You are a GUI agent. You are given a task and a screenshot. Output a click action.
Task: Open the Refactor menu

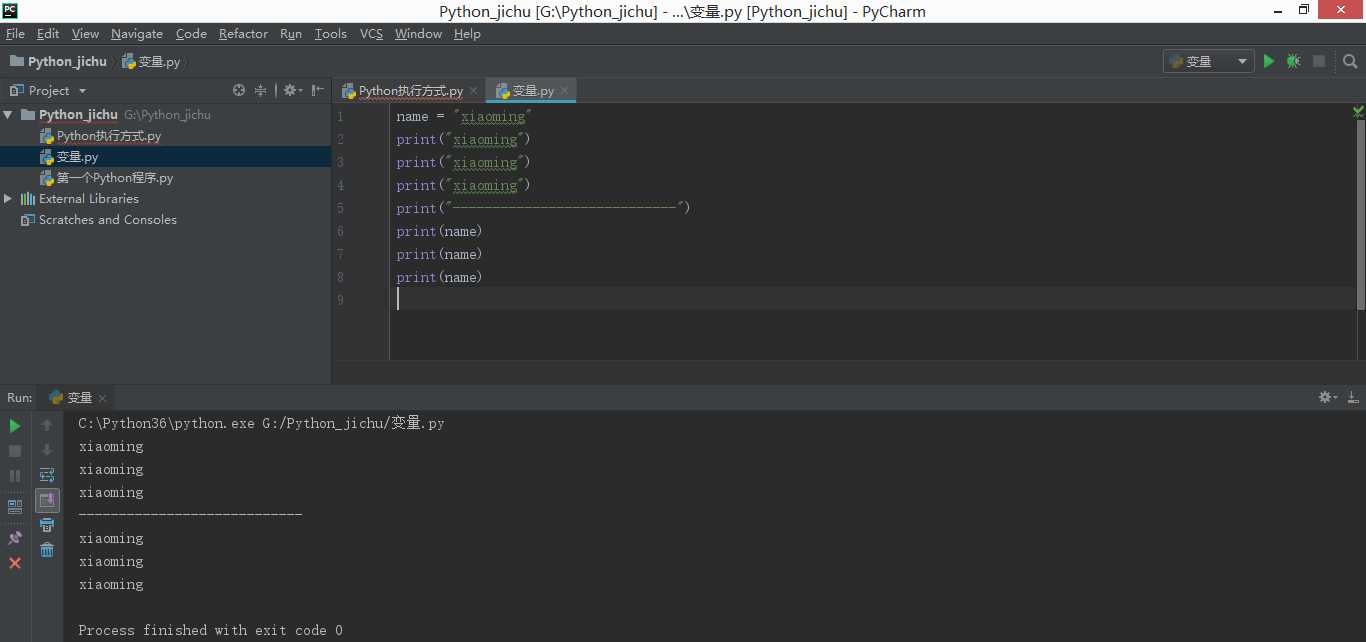coord(243,33)
